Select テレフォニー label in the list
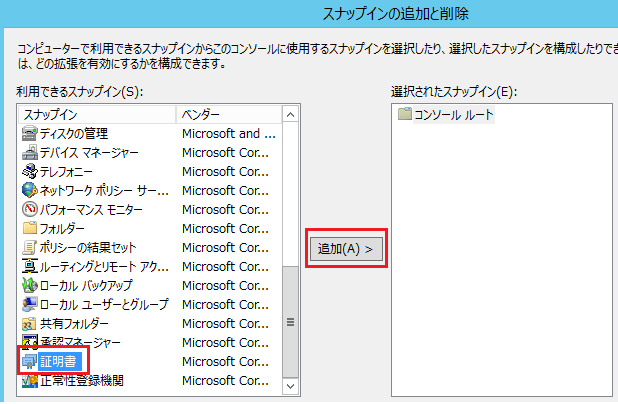 click(66, 171)
